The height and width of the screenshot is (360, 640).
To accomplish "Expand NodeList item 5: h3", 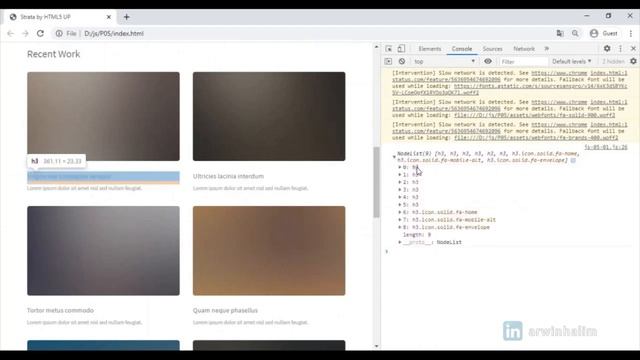I will (x=400, y=204).
